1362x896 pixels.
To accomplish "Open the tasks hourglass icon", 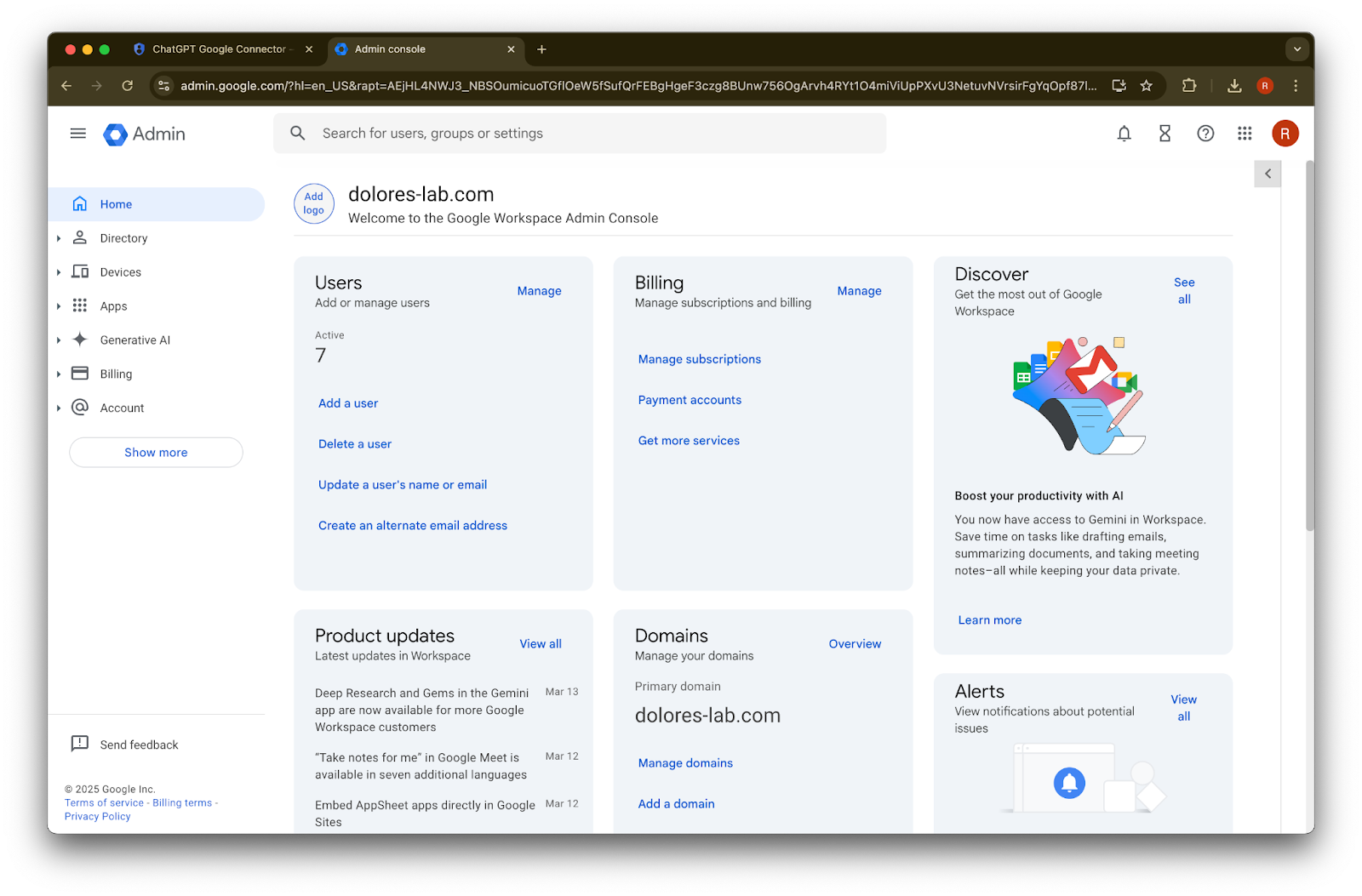I will (1165, 134).
